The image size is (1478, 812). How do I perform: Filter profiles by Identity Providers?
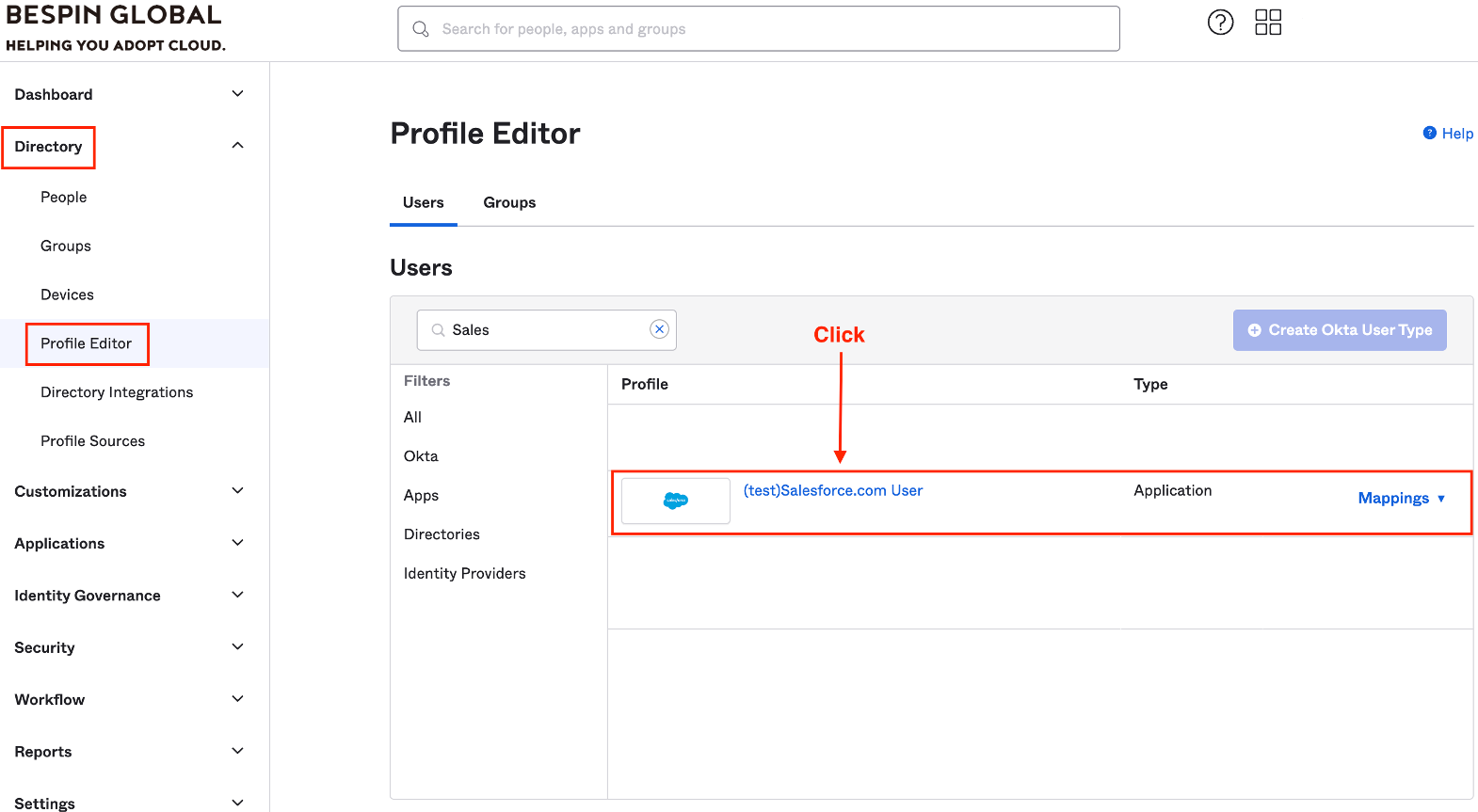click(x=464, y=574)
